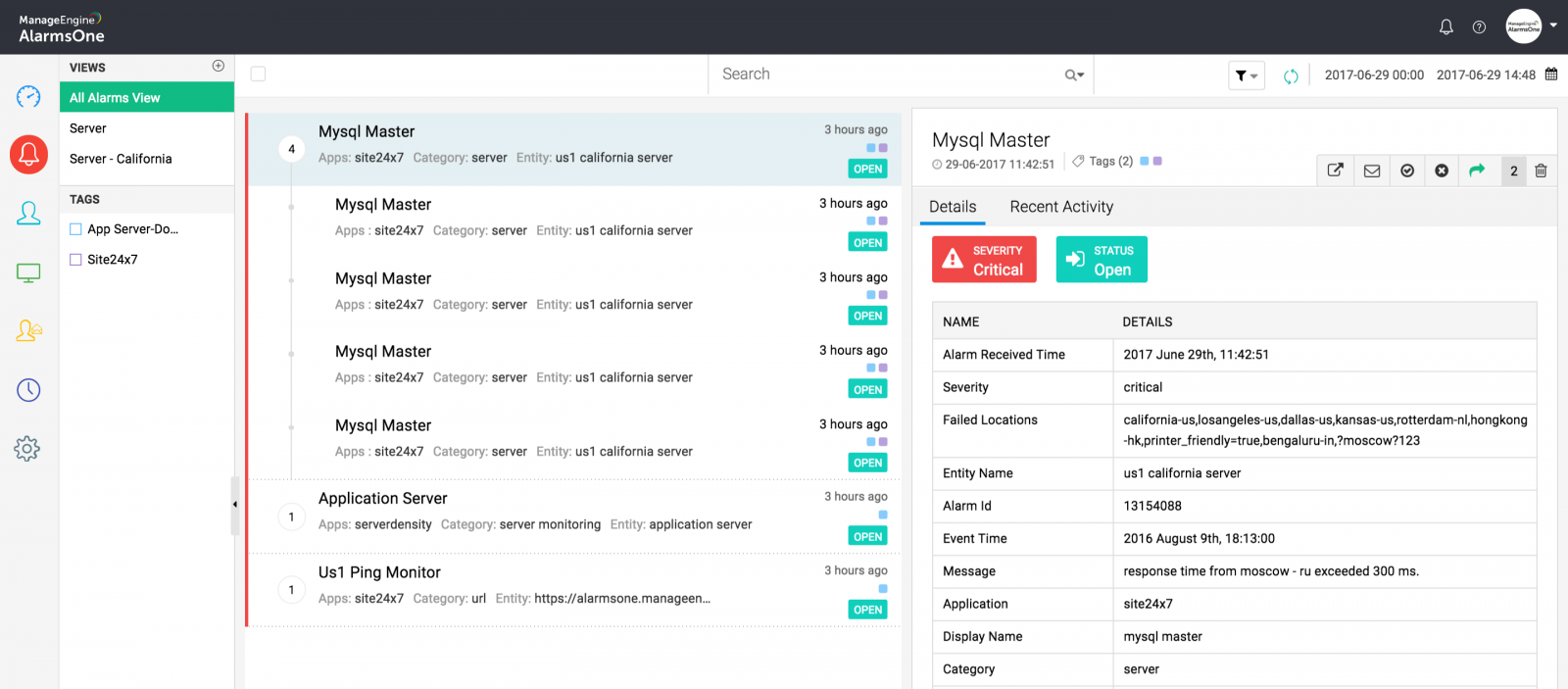1568x689 pixels.
Task: Open the filter dropdown
Action: (1247, 75)
